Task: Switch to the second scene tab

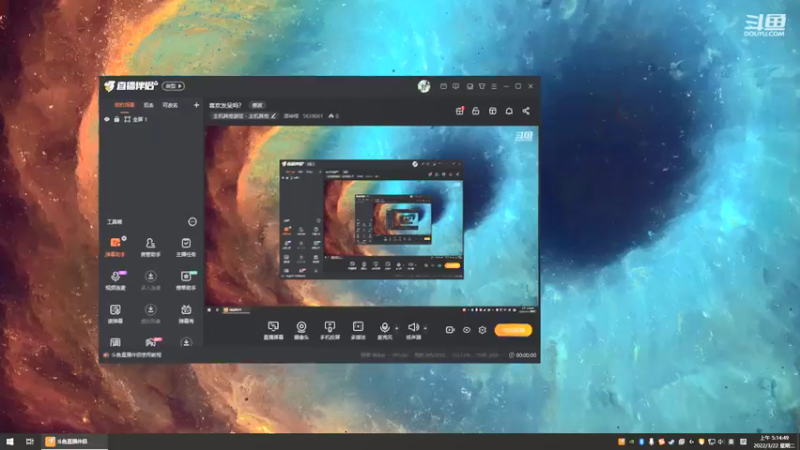Action: pyautogui.click(x=148, y=105)
